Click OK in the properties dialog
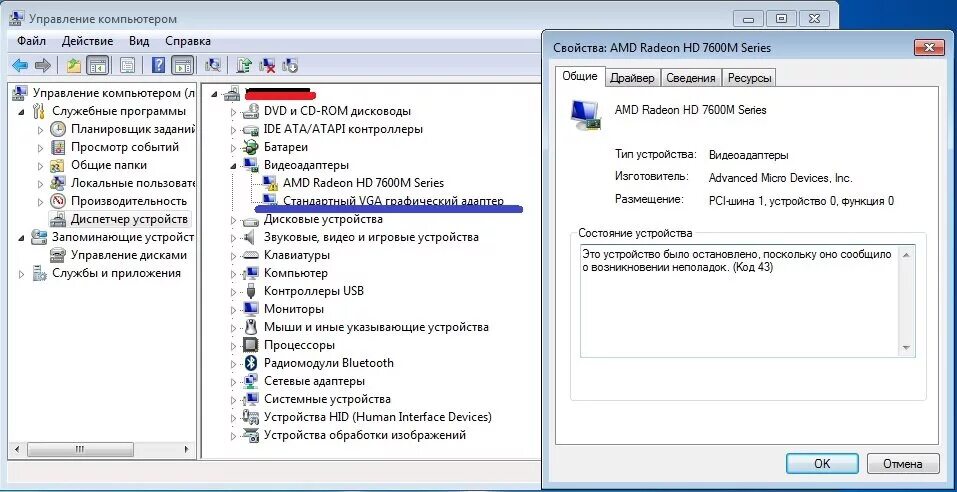This screenshot has width=957, height=492. pyautogui.click(x=822, y=464)
